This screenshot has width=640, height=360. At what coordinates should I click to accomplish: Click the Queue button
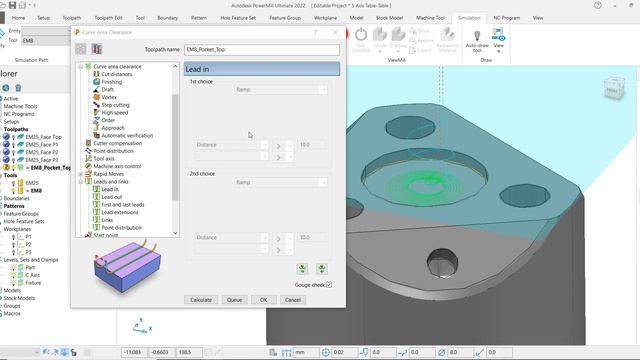coord(234,300)
